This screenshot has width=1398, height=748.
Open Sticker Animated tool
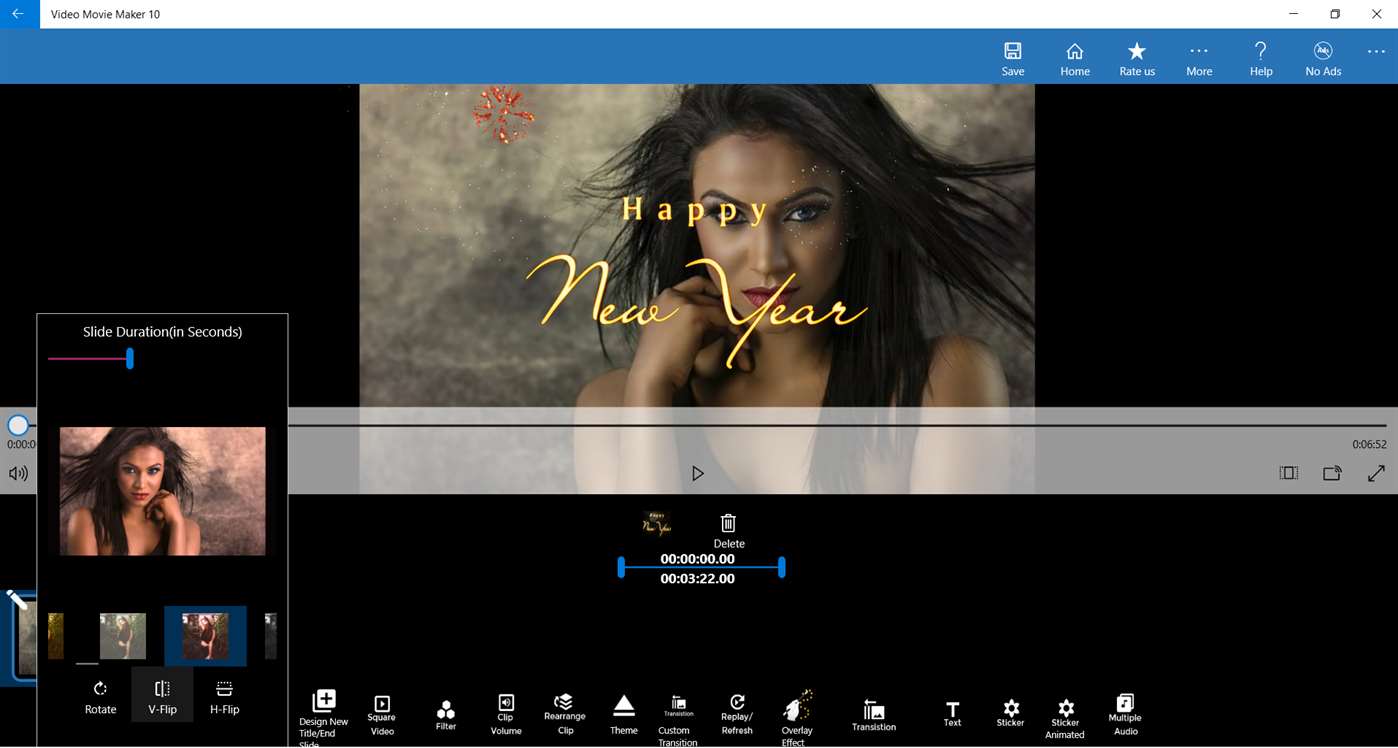1065,719
